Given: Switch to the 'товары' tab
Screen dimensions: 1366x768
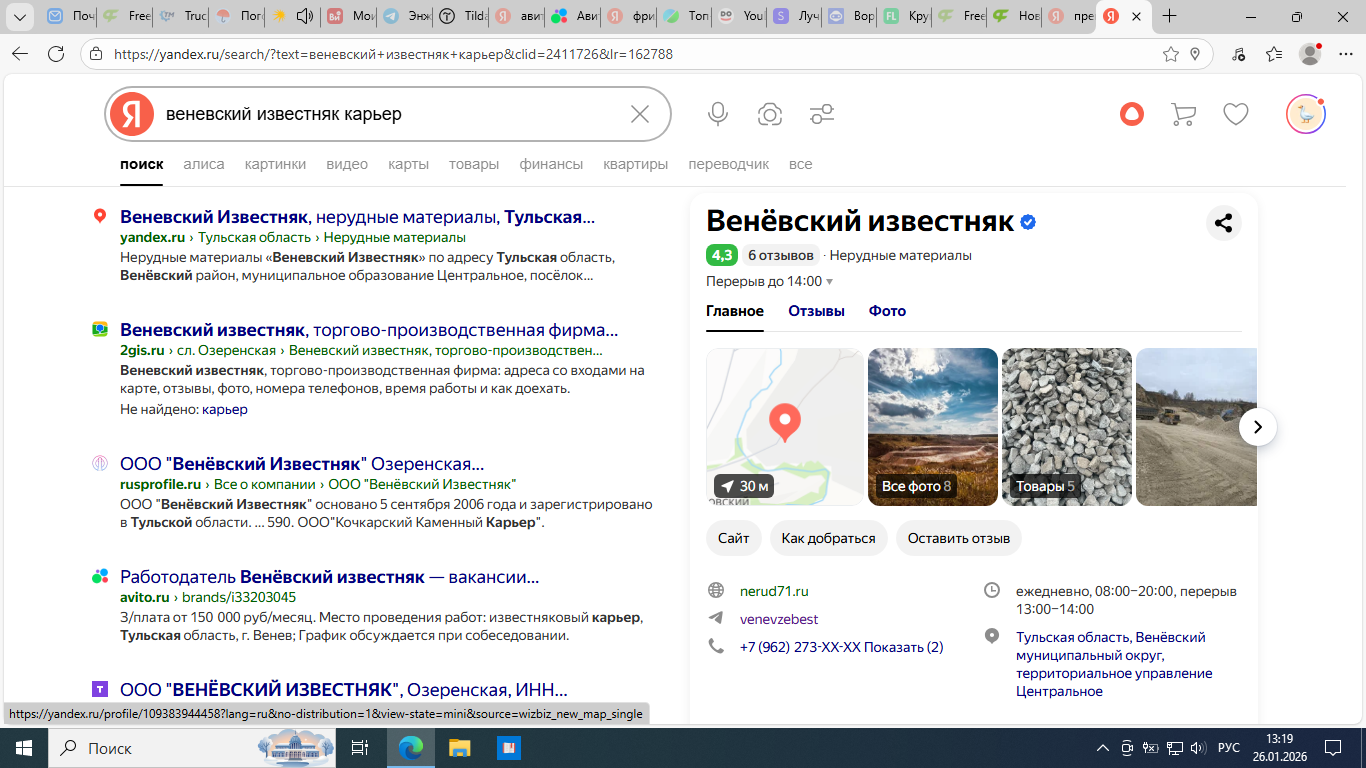Looking at the screenshot, I should (474, 164).
